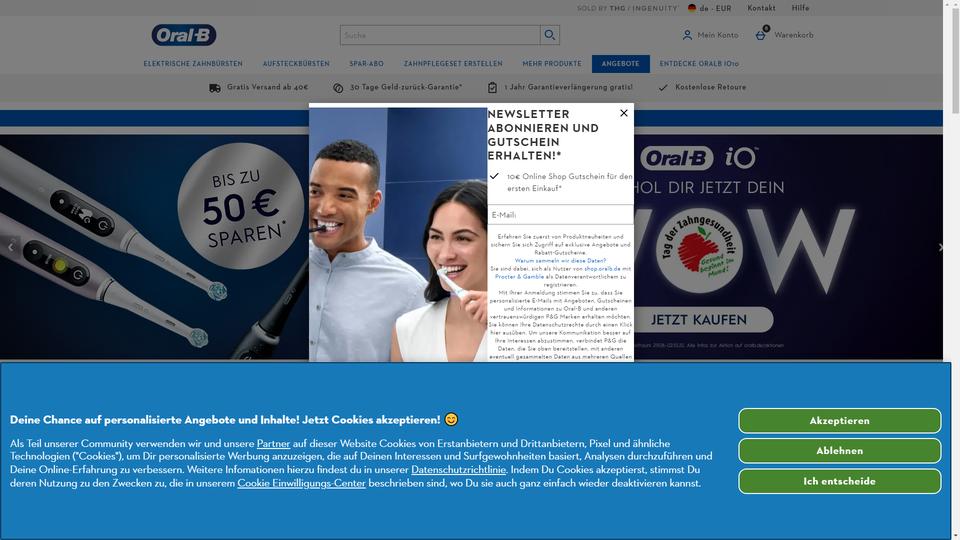This screenshot has width=960, height=540.
Task: Click the Gratis Versand truck icon
Action: point(215,88)
